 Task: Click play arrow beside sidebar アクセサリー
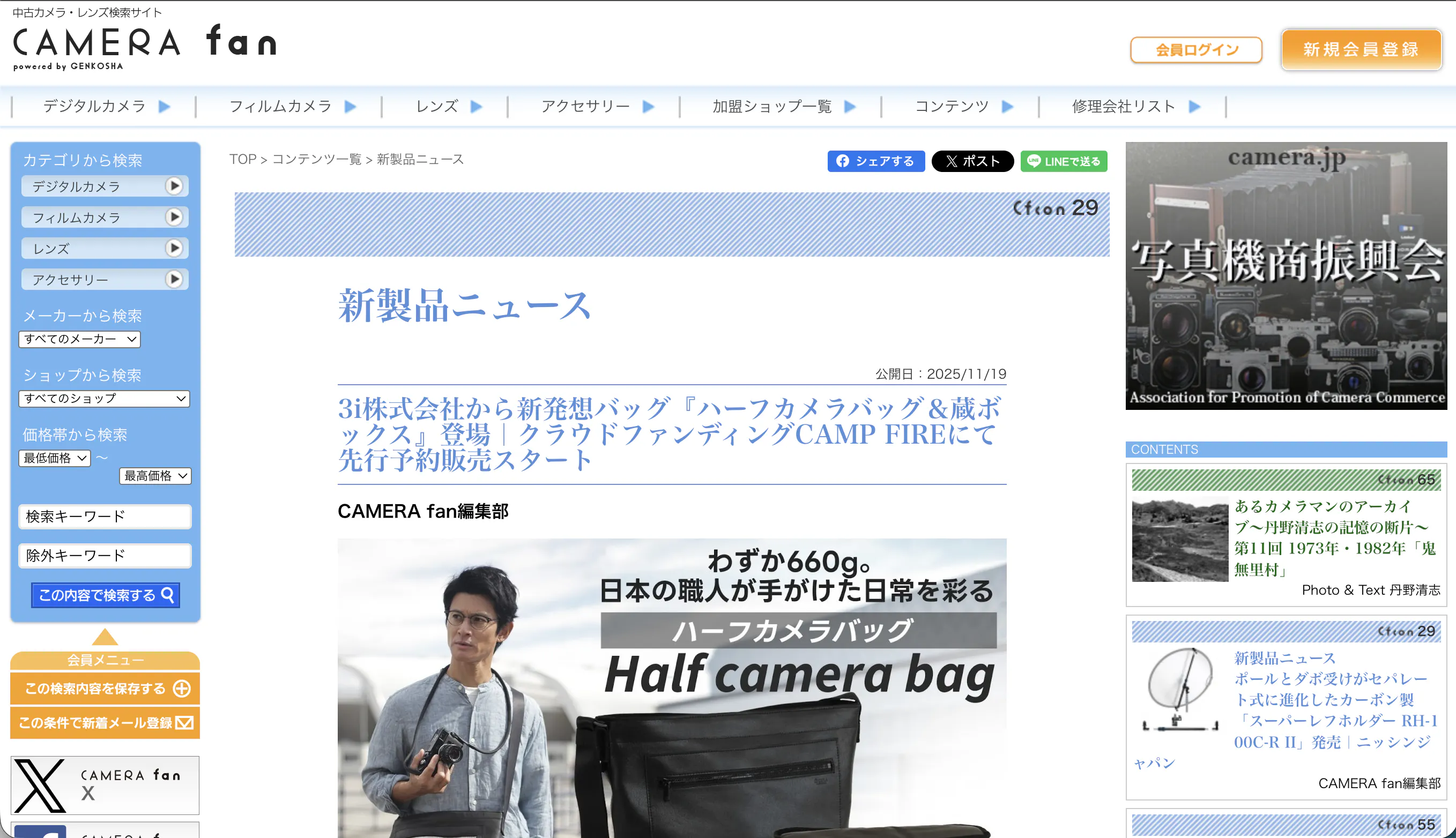coord(174,279)
